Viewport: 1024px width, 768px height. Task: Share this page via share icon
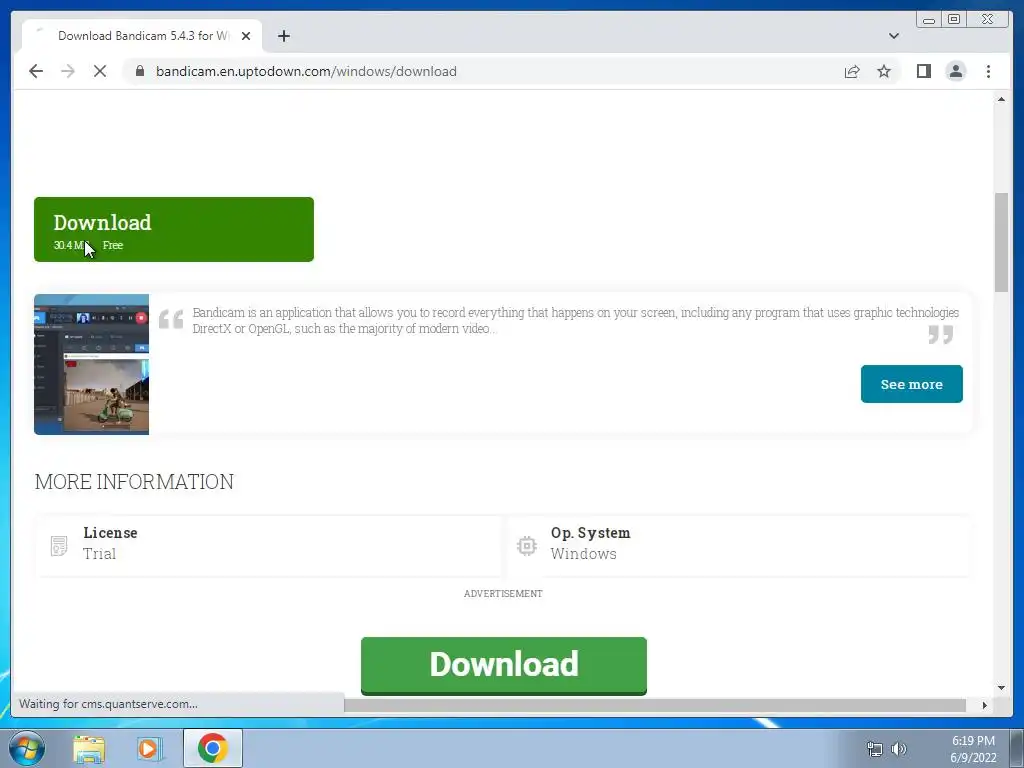click(x=852, y=71)
